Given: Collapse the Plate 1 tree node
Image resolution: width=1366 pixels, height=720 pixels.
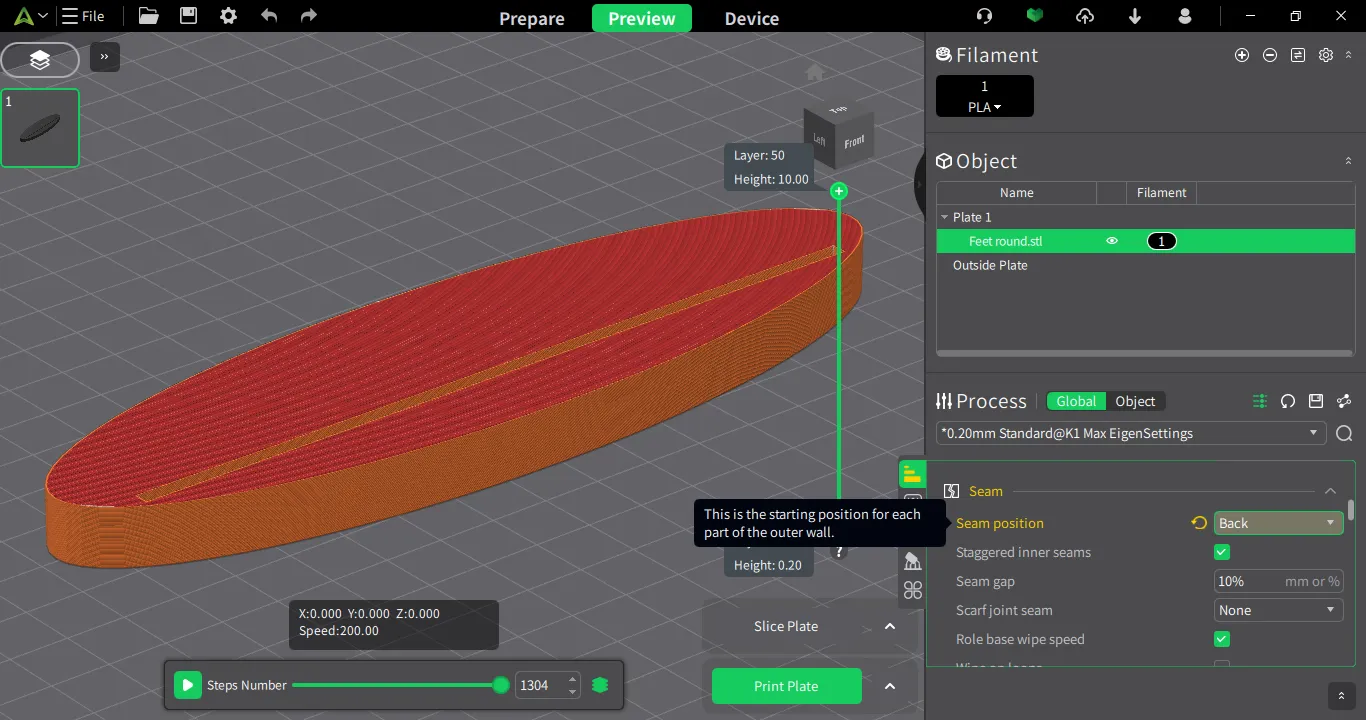Looking at the screenshot, I should (x=944, y=217).
